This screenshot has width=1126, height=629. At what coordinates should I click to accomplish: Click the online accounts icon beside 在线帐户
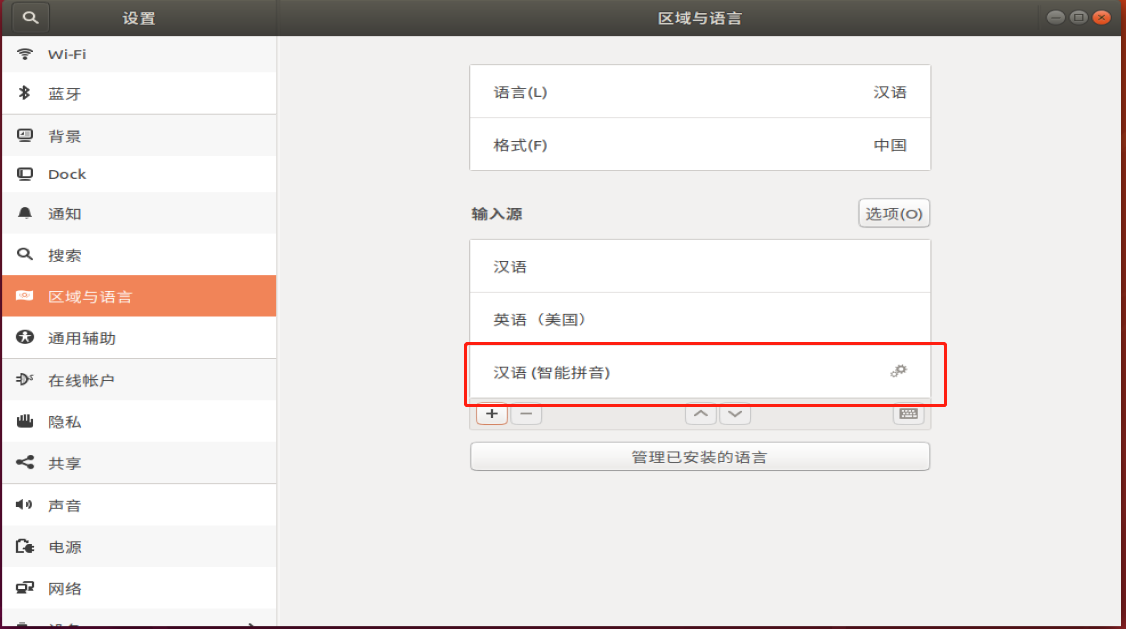coord(25,379)
